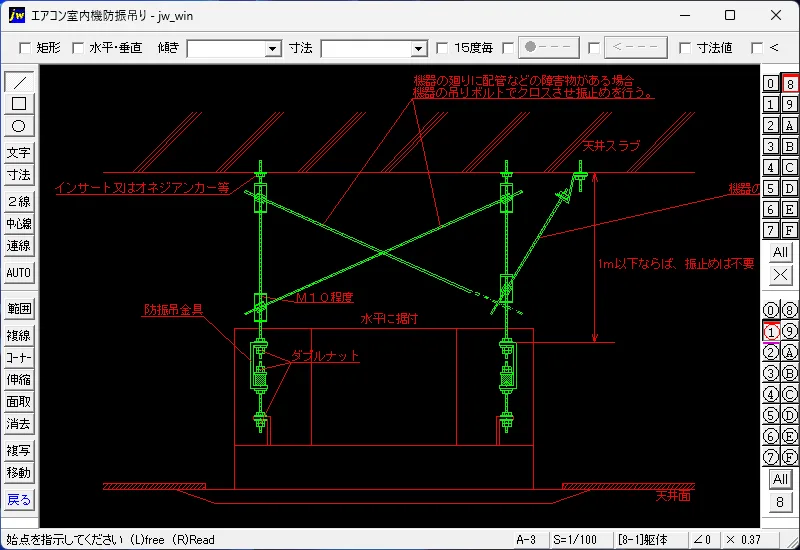This screenshot has width=800, height=550.
Task: Choose the 移動 move tool
Action: (x=19, y=472)
